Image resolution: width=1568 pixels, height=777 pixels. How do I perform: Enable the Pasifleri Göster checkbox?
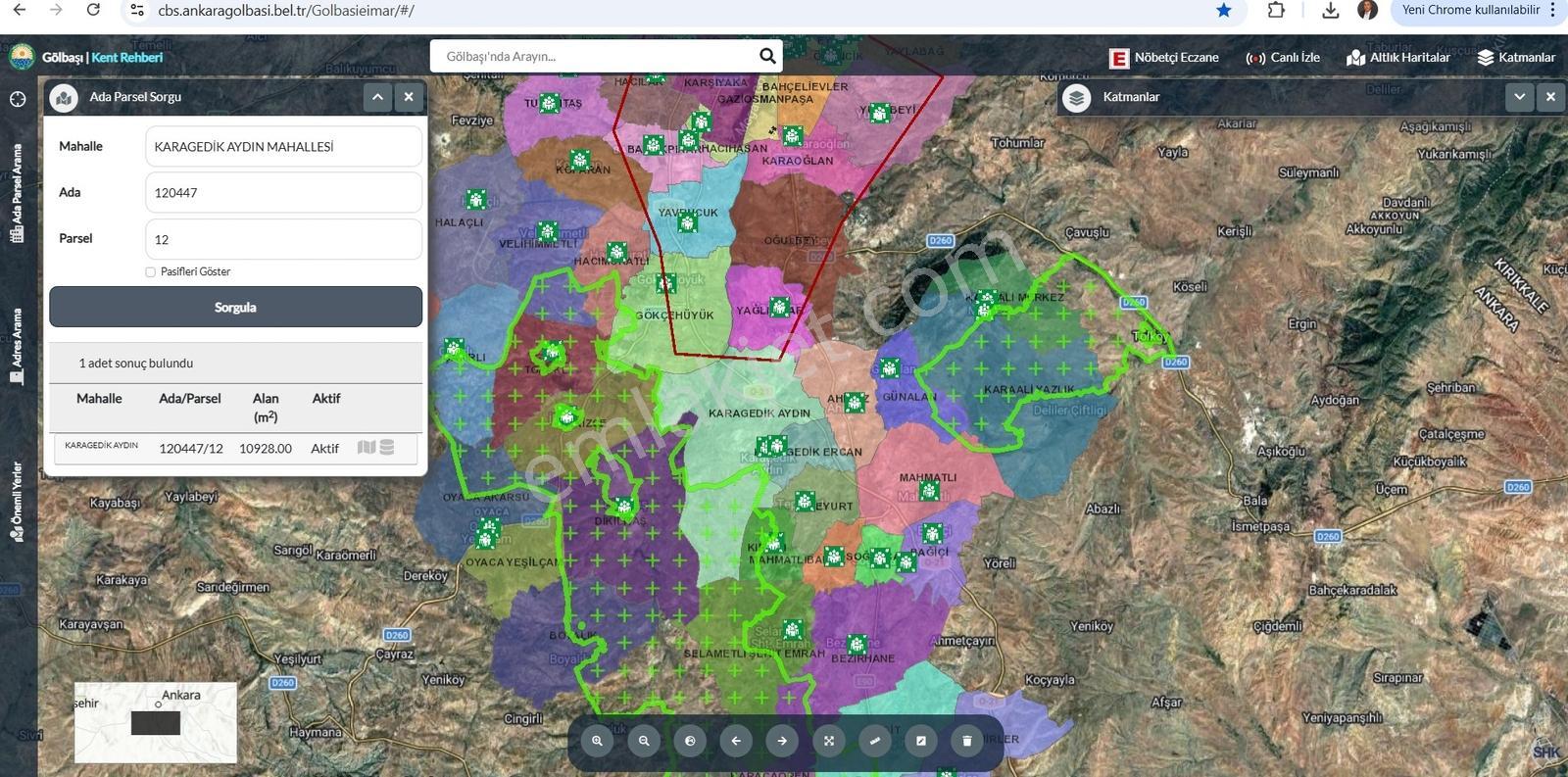(151, 272)
